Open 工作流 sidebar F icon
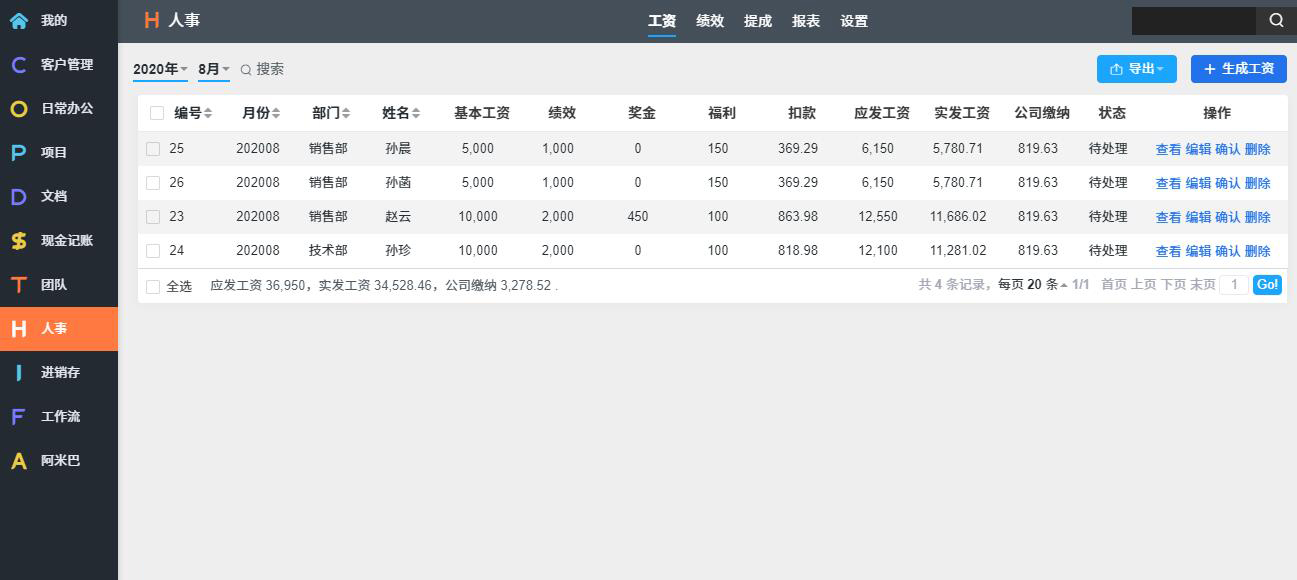This screenshot has width=1297, height=580. (19, 416)
